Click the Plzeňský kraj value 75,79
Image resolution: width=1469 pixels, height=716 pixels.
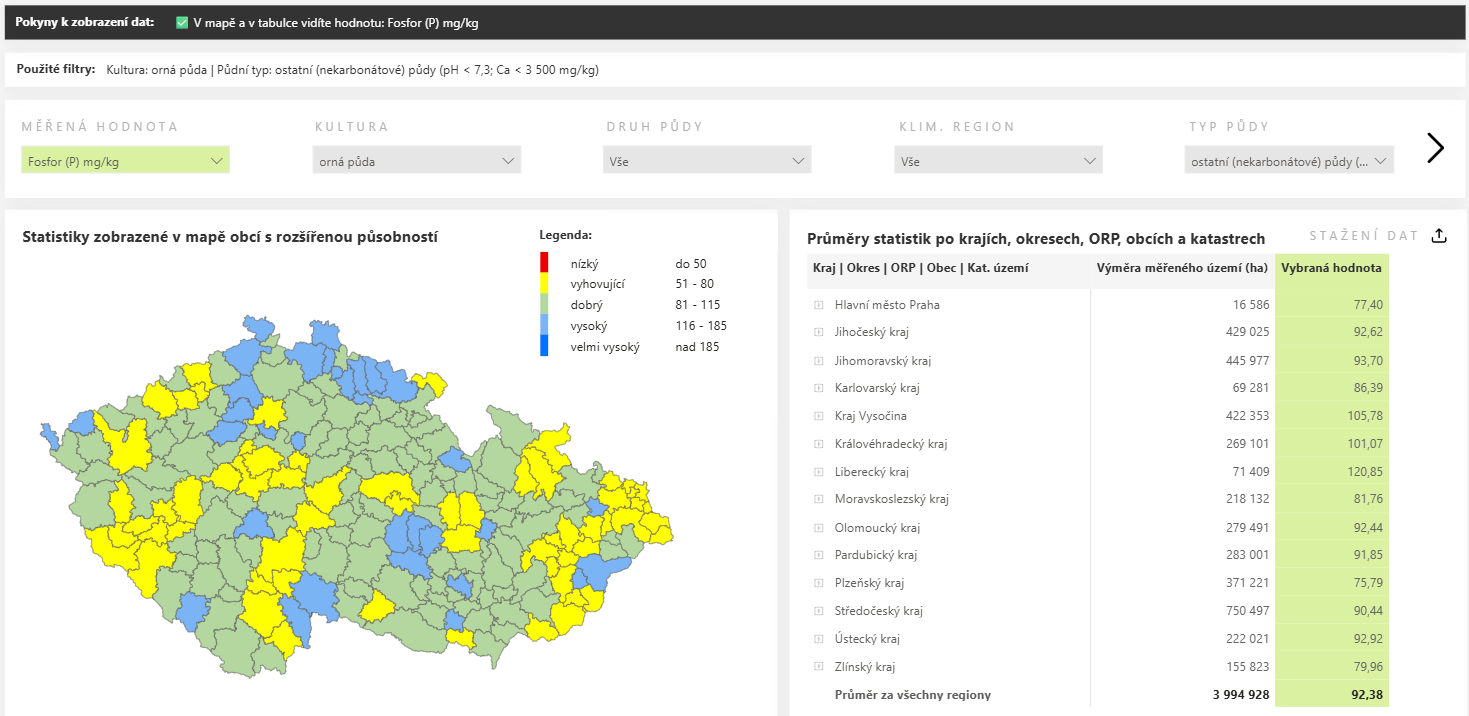click(x=1368, y=583)
